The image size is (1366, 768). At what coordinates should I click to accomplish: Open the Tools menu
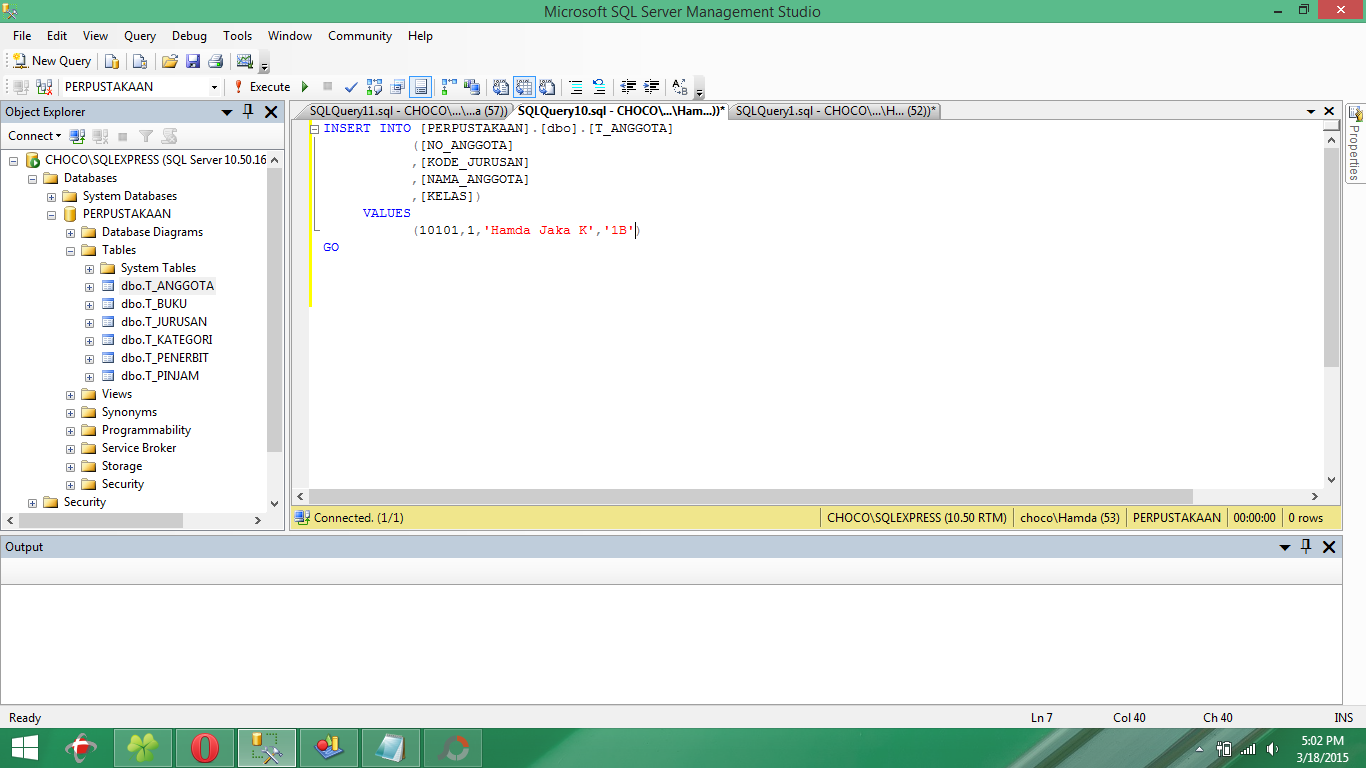(x=238, y=36)
